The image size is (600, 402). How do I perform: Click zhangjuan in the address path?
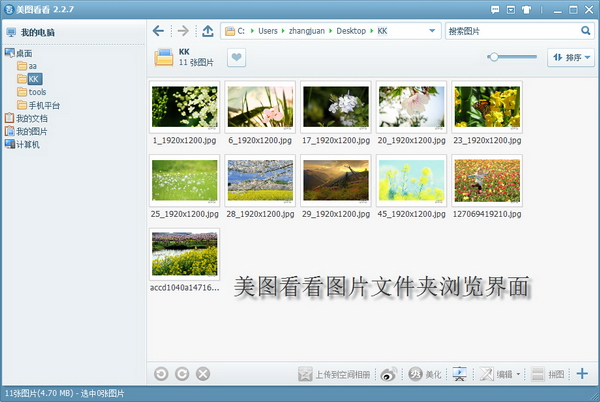click(307, 31)
